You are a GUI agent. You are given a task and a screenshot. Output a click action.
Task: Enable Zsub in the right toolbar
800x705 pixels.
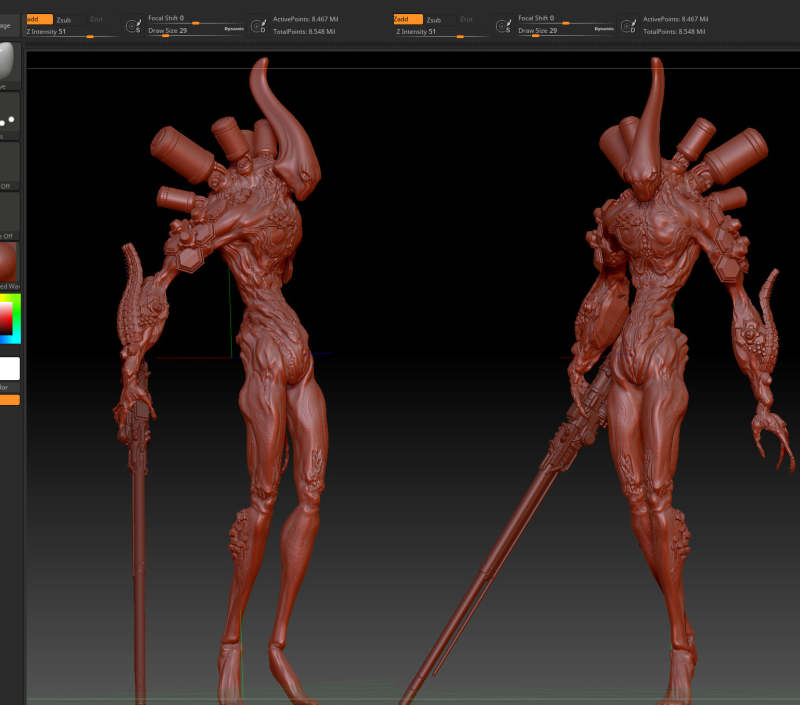(x=433, y=19)
